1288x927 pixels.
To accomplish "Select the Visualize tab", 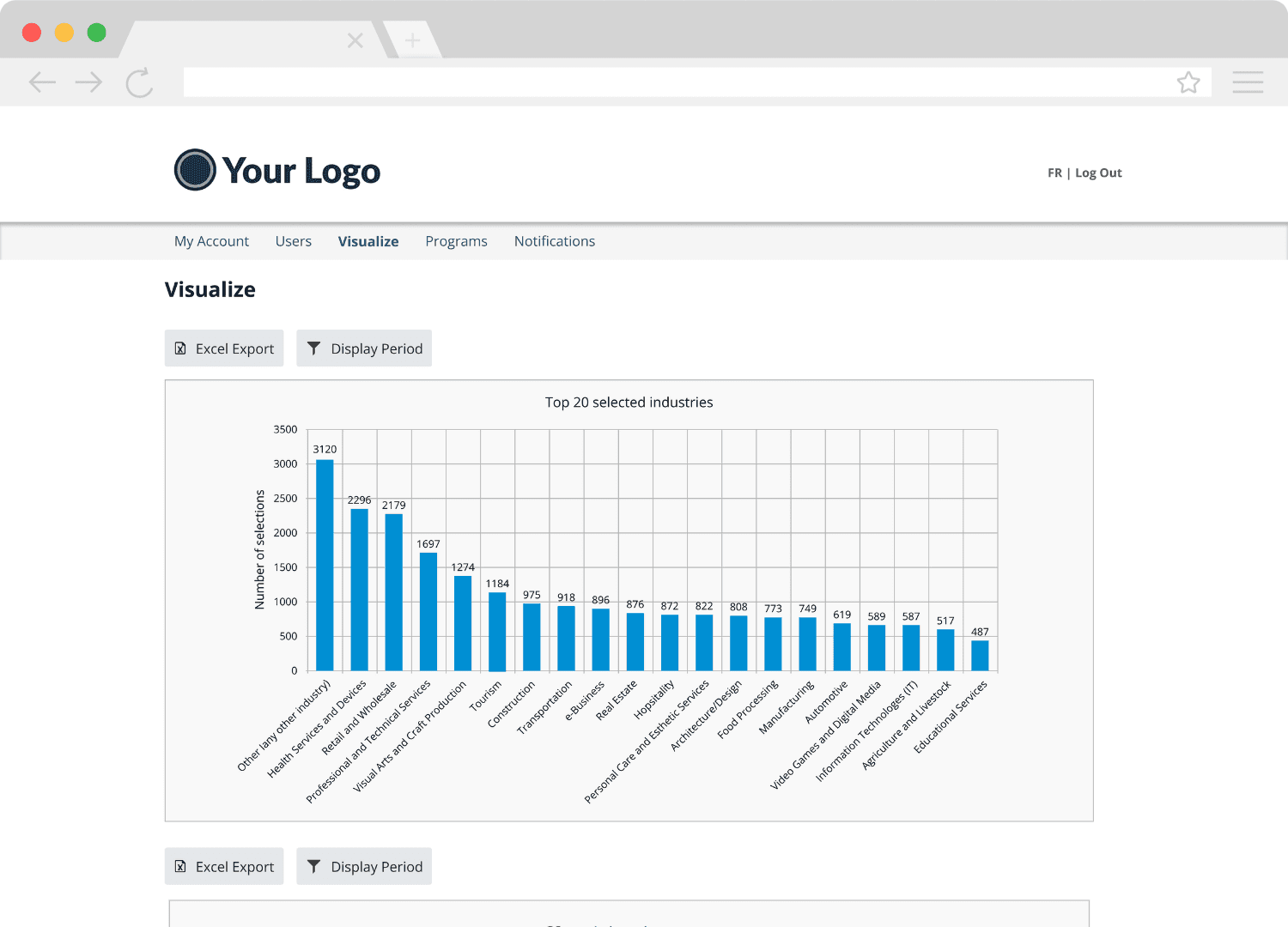I will (368, 241).
